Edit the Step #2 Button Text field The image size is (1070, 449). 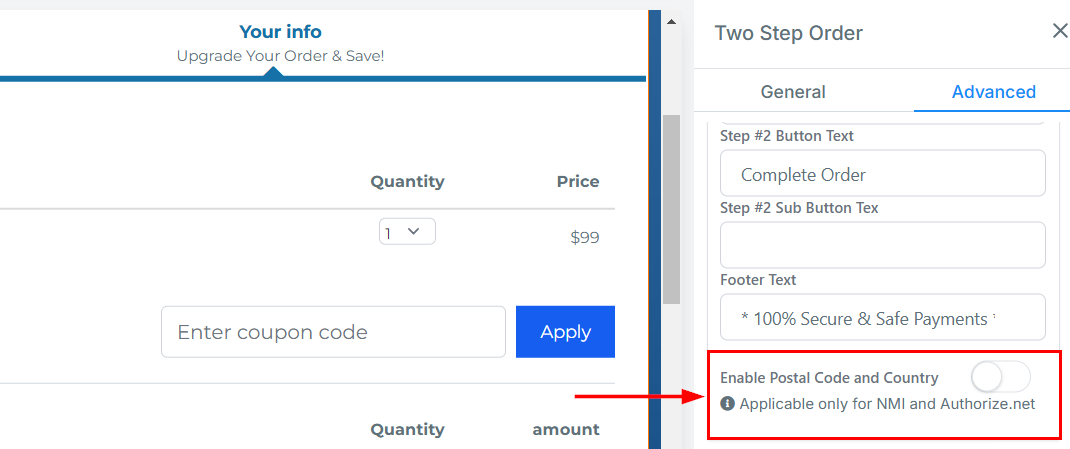coord(882,174)
